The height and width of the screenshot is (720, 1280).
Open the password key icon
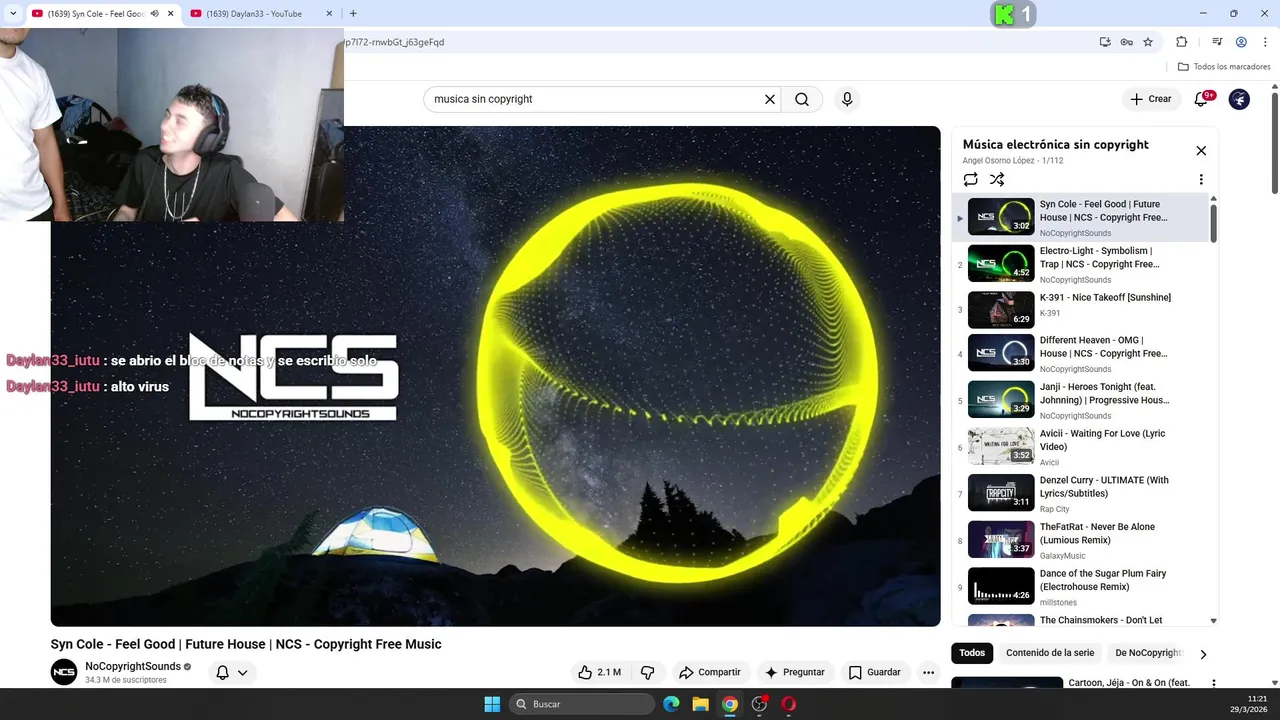[1127, 42]
